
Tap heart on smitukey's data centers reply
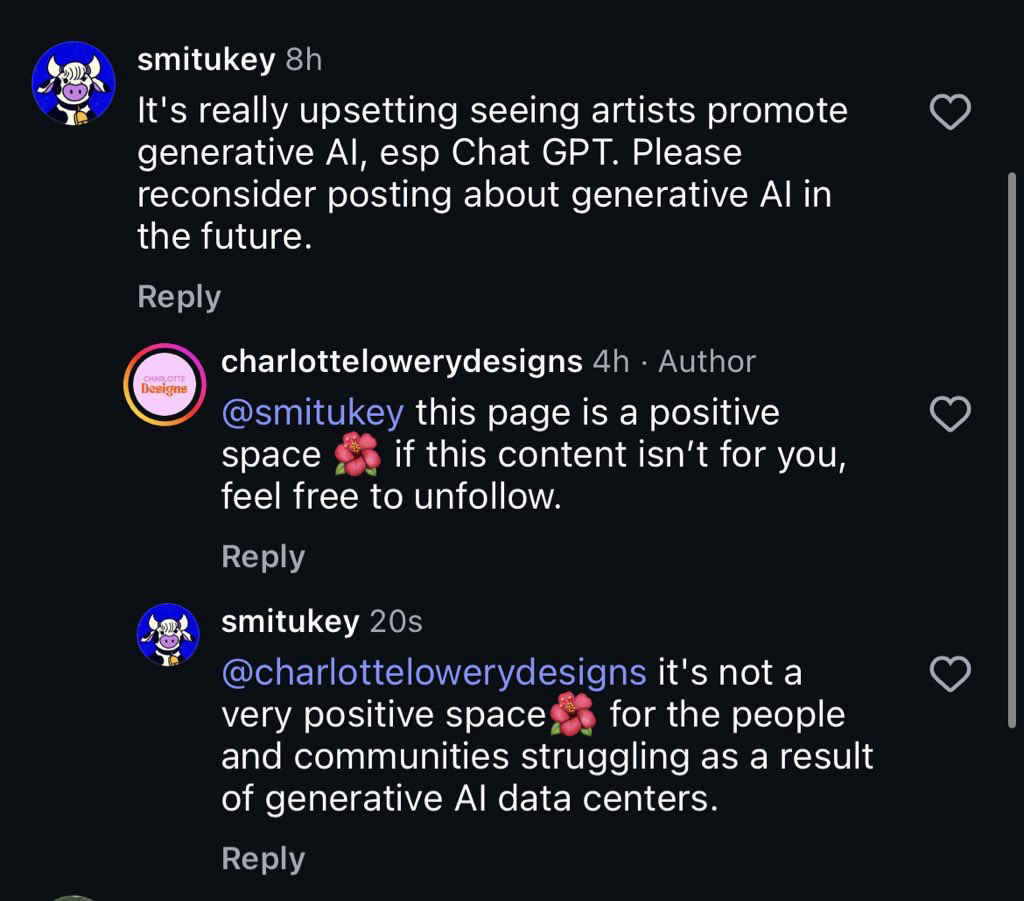tap(950, 675)
